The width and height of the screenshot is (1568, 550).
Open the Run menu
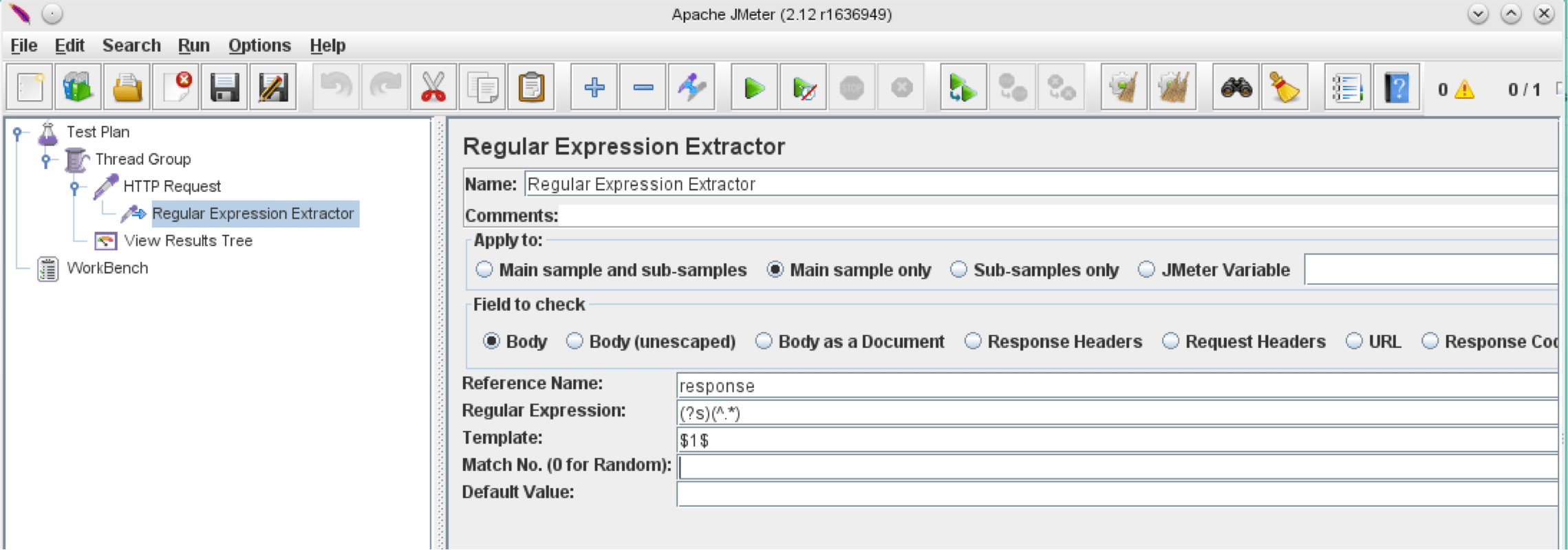(194, 45)
